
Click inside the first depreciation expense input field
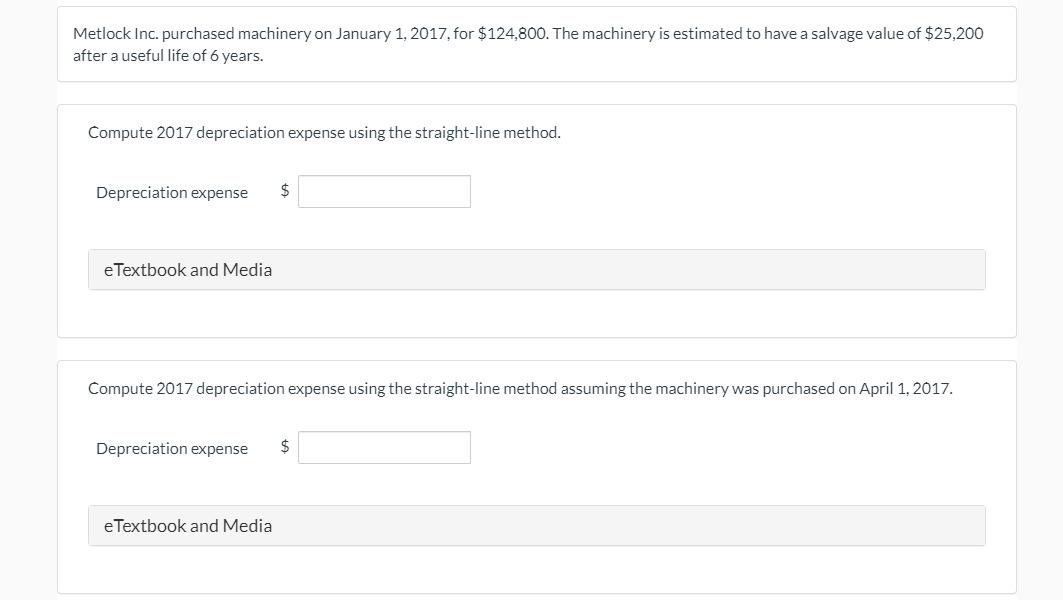[385, 190]
